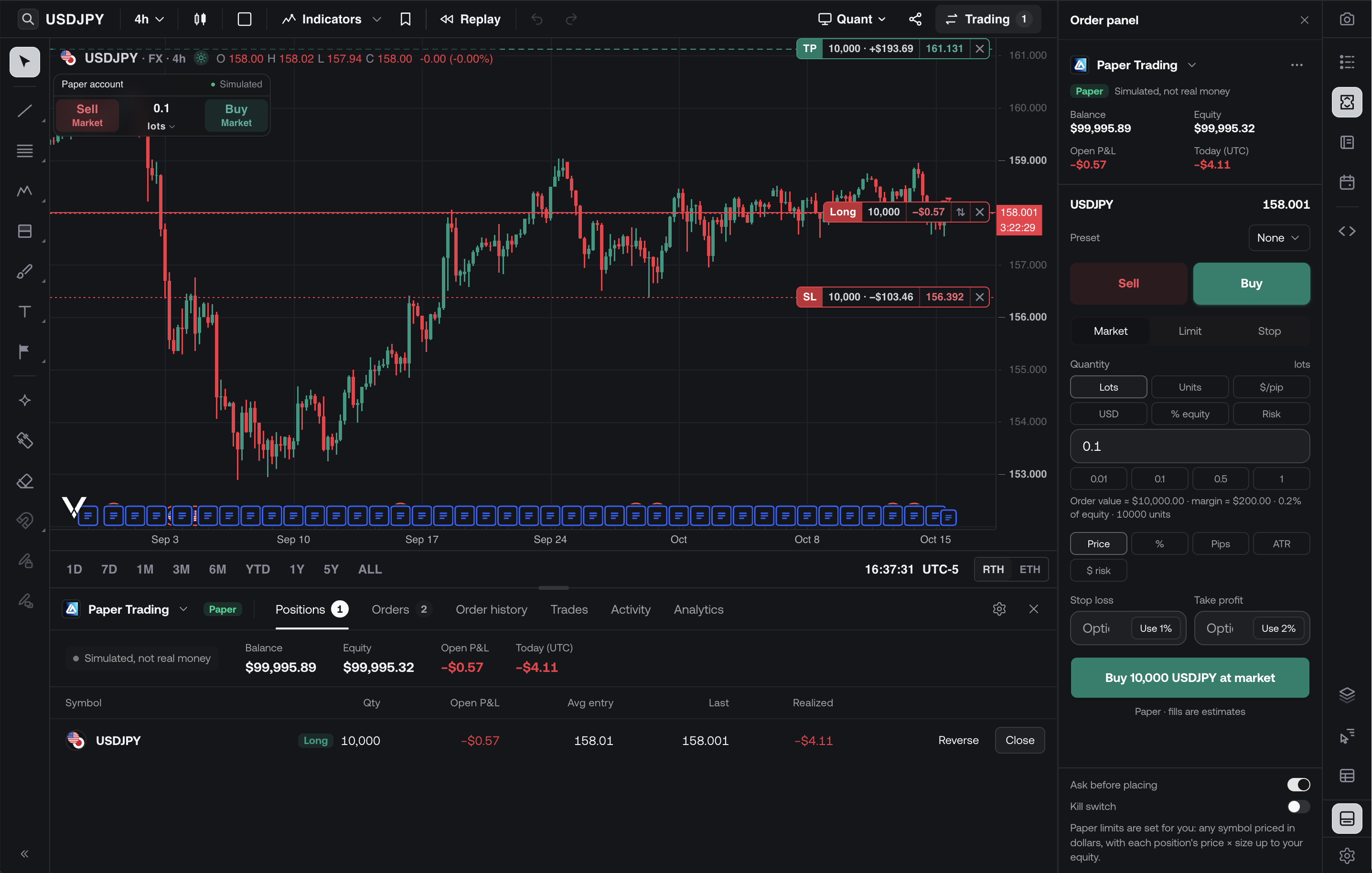Switch session to ETH
This screenshot has width=1372, height=873.
(x=1029, y=569)
